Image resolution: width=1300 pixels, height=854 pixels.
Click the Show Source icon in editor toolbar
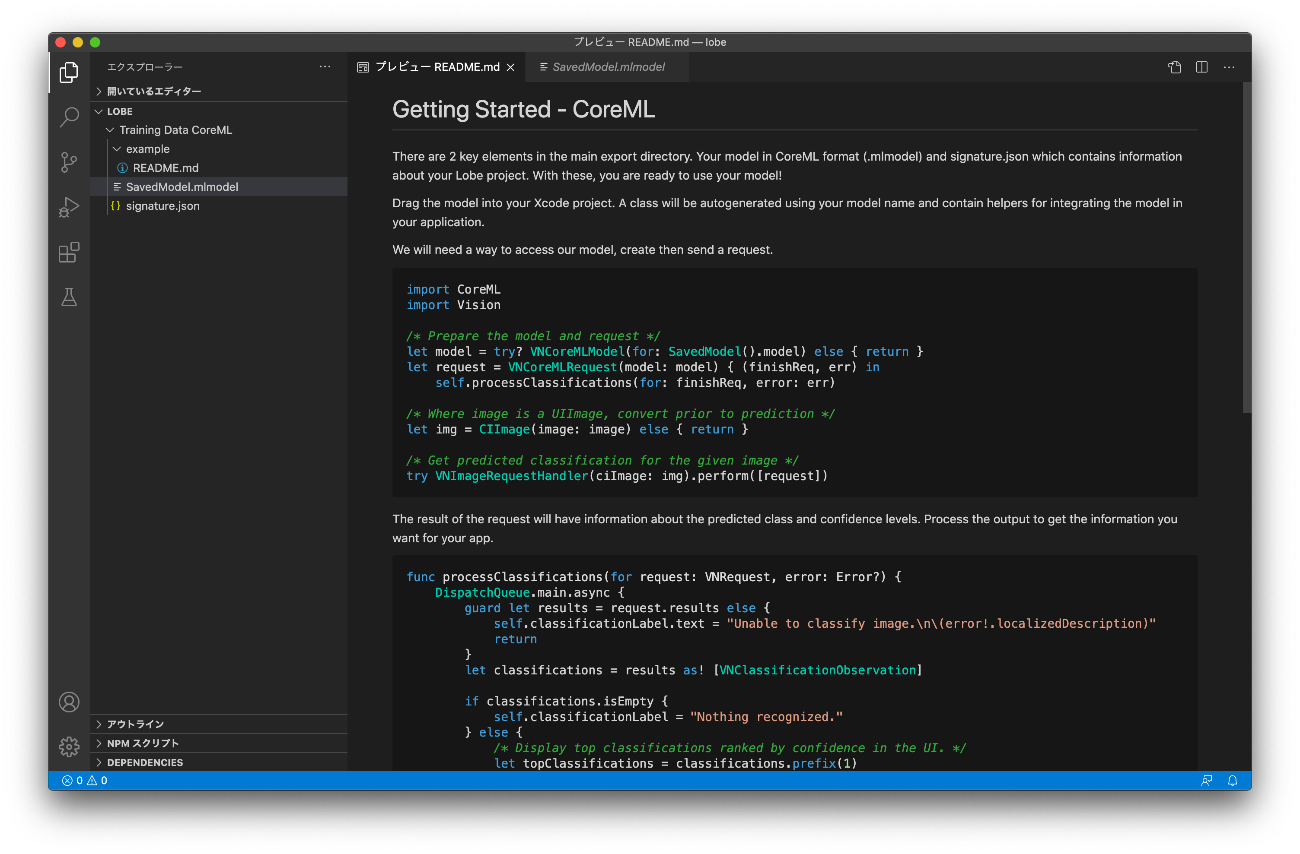(x=1175, y=67)
